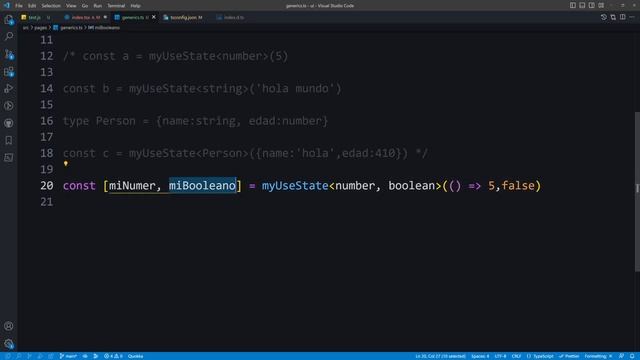The width and height of the screenshot is (640, 360).
Task: Open the Accounts icon in activity bar
Action: 9,326
